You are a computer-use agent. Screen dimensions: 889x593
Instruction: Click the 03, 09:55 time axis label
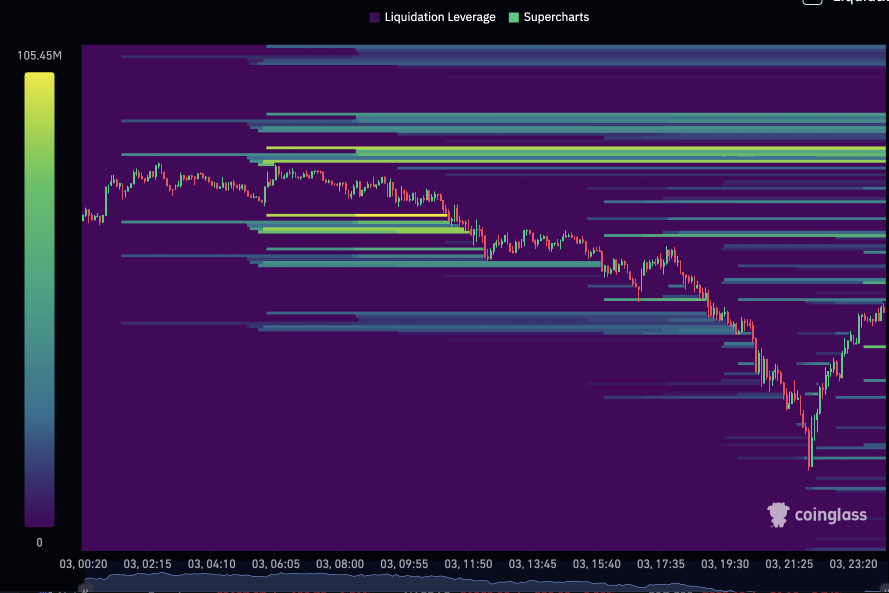point(404,564)
